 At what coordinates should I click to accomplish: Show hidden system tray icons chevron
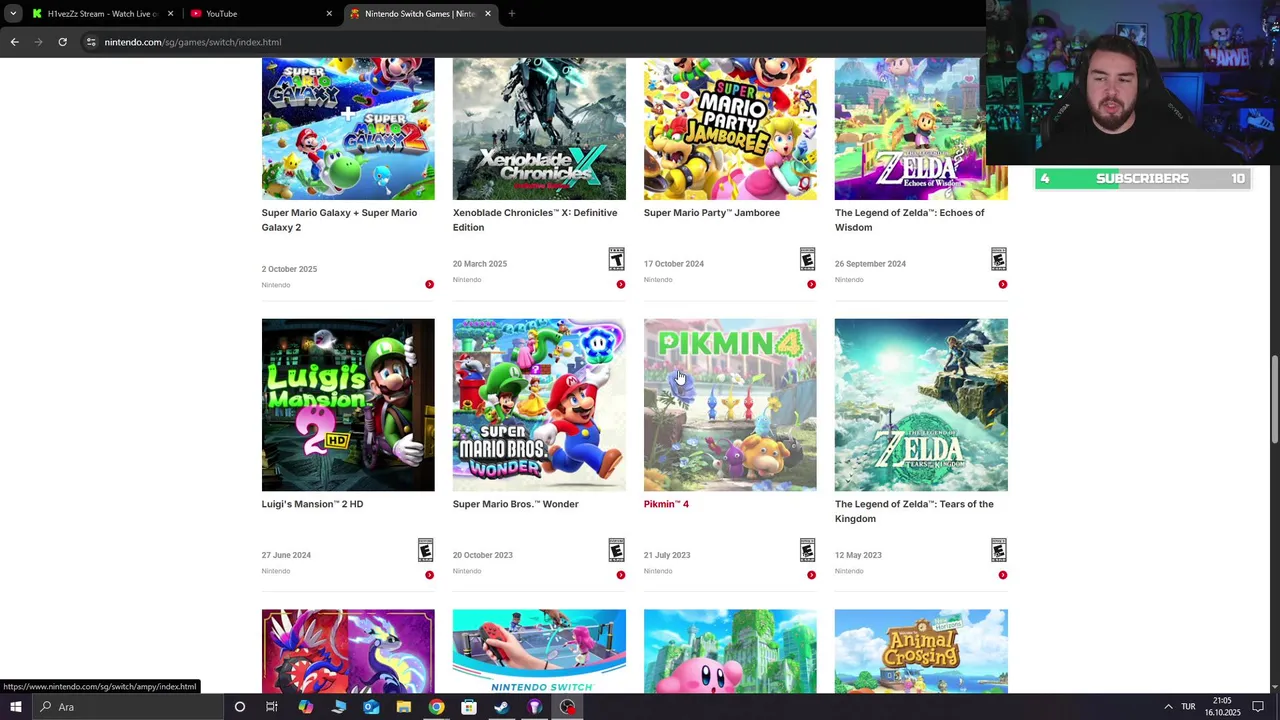(x=1168, y=707)
